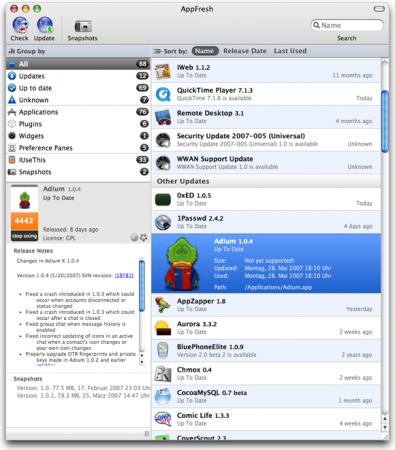Click the IUseThis group icon
The height and width of the screenshot is (450, 395).
pyautogui.click(x=12, y=160)
